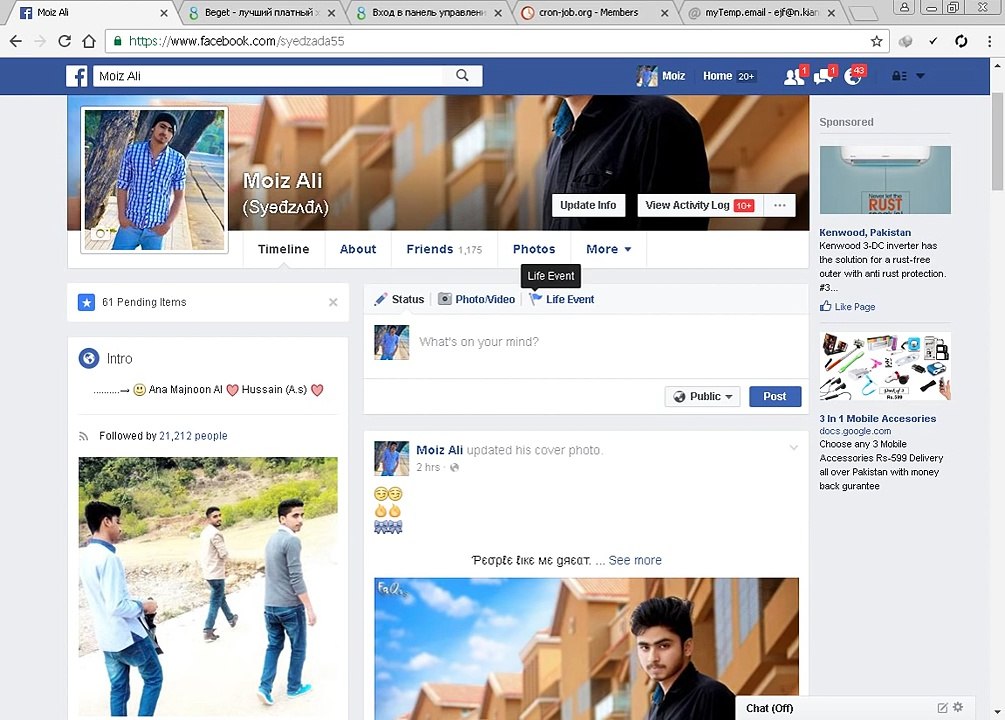The image size is (1005, 720).
Task: Open the privacy shortcuts lock icon
Action: 899,76
